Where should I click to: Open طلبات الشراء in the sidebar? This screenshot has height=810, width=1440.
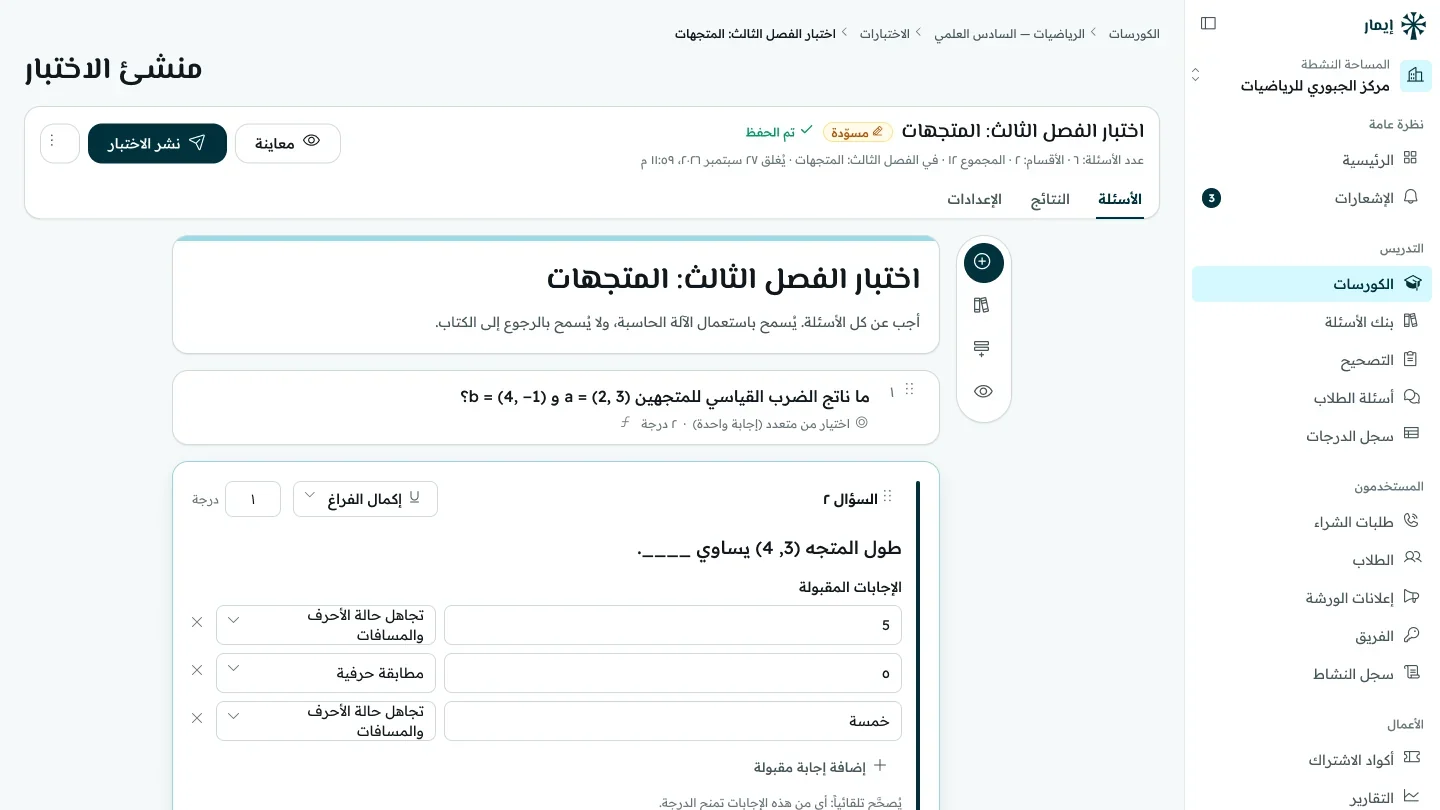(x=1312, y=522)
